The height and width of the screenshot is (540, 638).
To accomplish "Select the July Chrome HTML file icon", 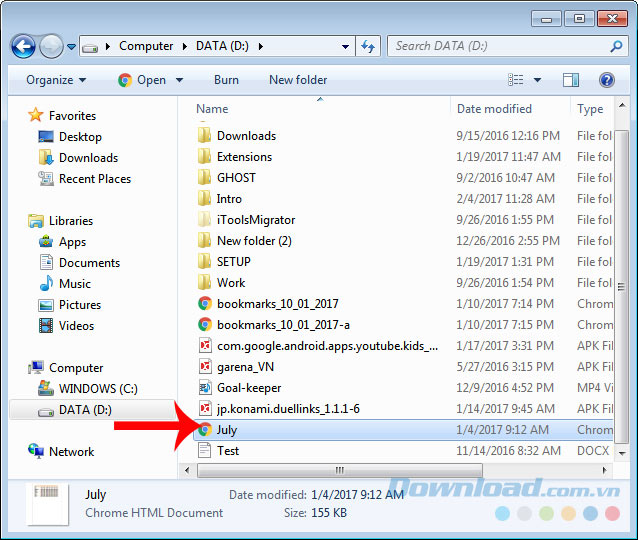I will (205, 430).
